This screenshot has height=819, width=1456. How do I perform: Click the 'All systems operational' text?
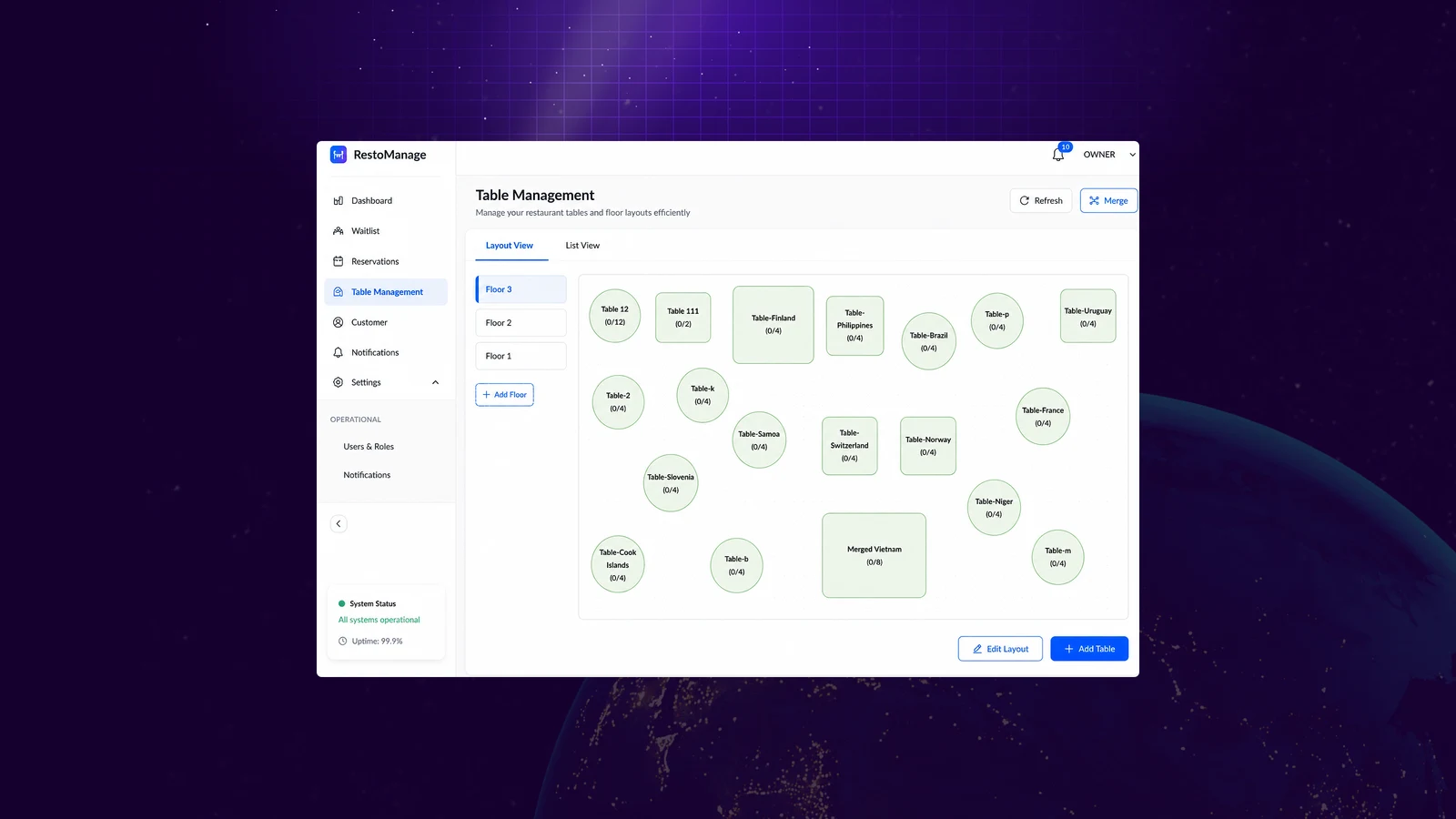coord(379,620)
